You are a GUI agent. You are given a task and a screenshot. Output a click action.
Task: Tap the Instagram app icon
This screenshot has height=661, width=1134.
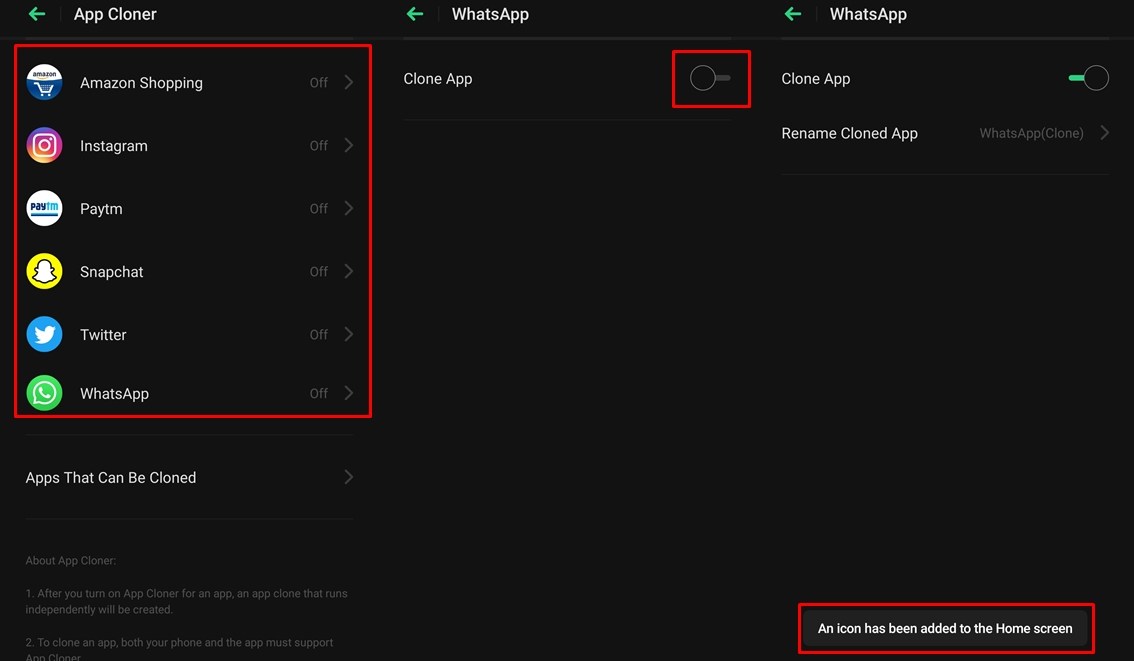[x=44, y=145]
